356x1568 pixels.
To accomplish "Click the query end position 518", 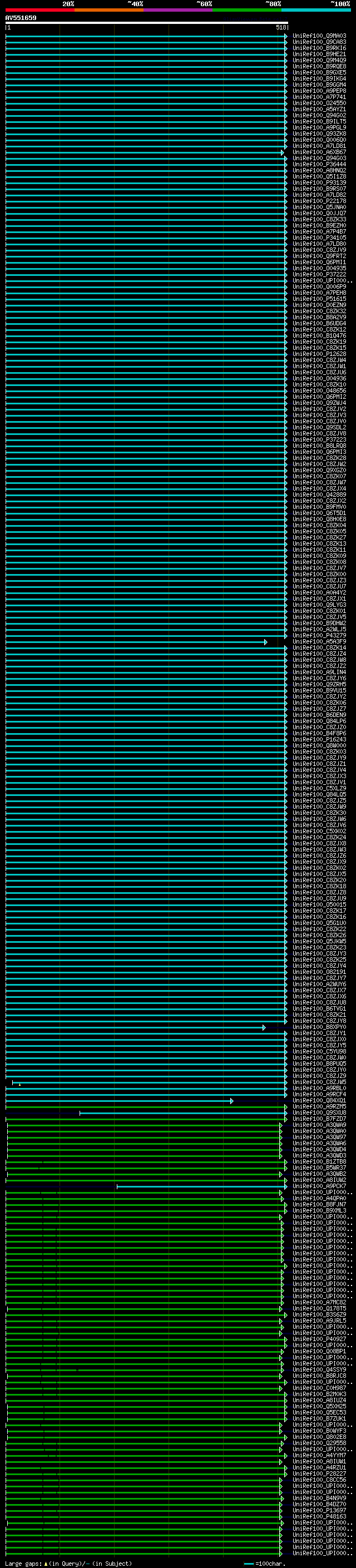I will click(x=280, y=27).
